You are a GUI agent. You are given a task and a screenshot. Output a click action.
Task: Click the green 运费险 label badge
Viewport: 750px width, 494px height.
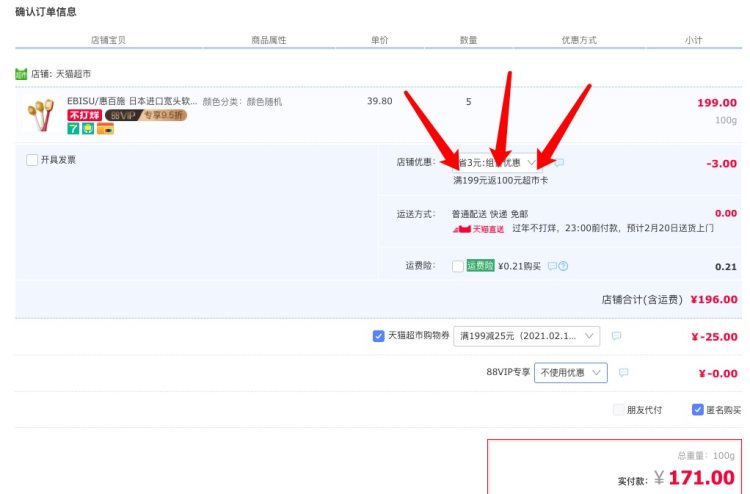pyautogui.click(x=480, y=265)
